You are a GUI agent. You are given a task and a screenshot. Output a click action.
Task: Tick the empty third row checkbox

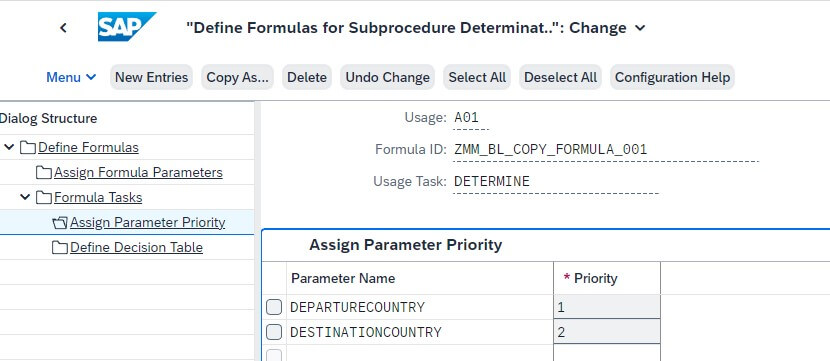(274, 355)
